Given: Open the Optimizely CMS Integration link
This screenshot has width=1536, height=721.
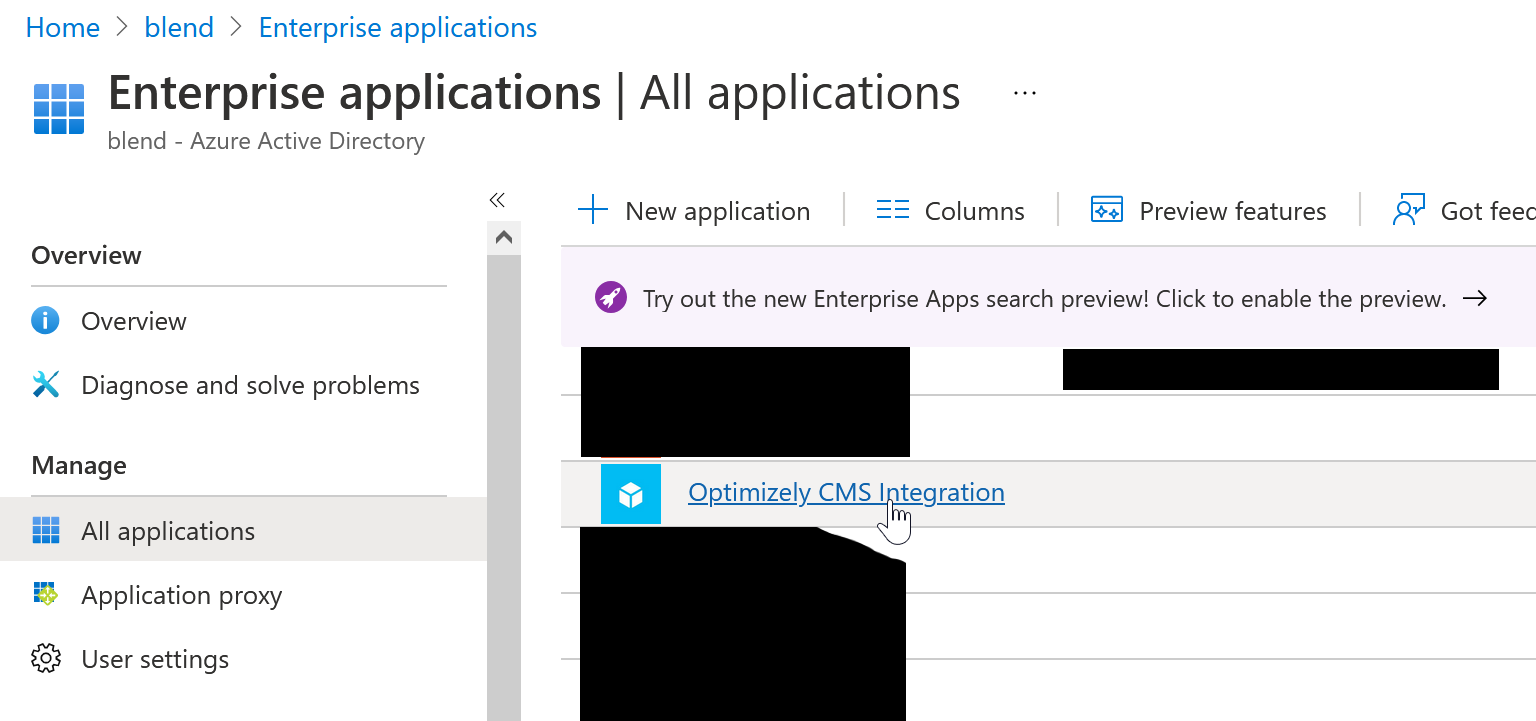Looking at the screenshot, I should click(x=846, y=493).
